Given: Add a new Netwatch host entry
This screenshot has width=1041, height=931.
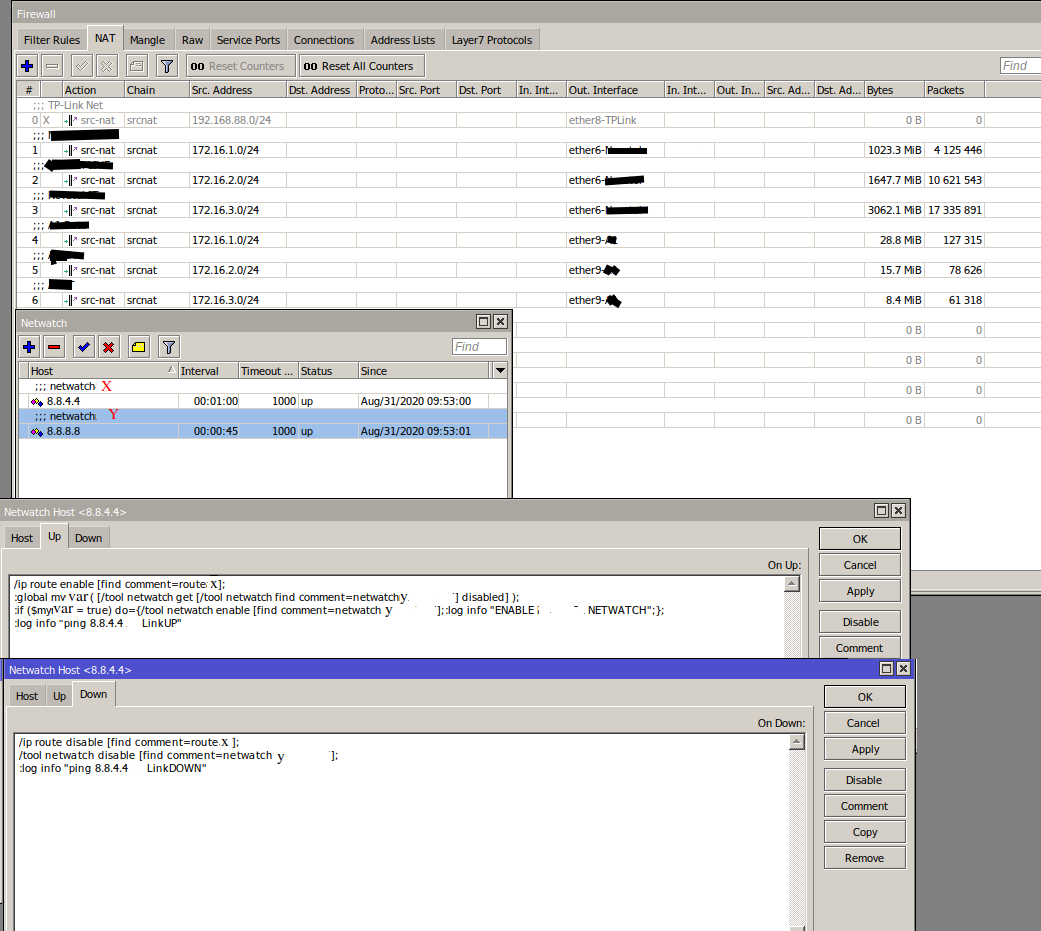Looking at the screenshot, I should (29, 347).
